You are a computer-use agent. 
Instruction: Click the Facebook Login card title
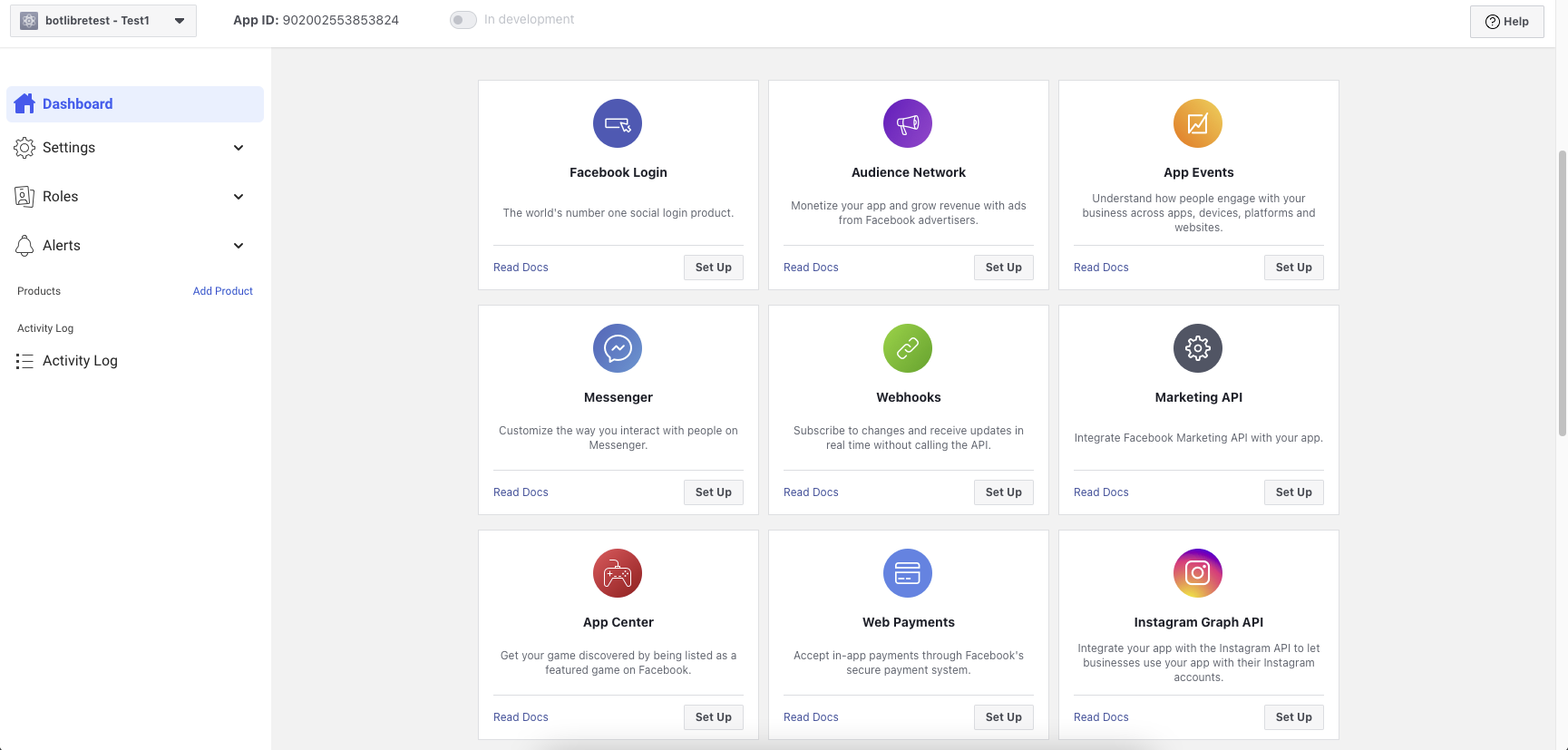pos(618,172)
